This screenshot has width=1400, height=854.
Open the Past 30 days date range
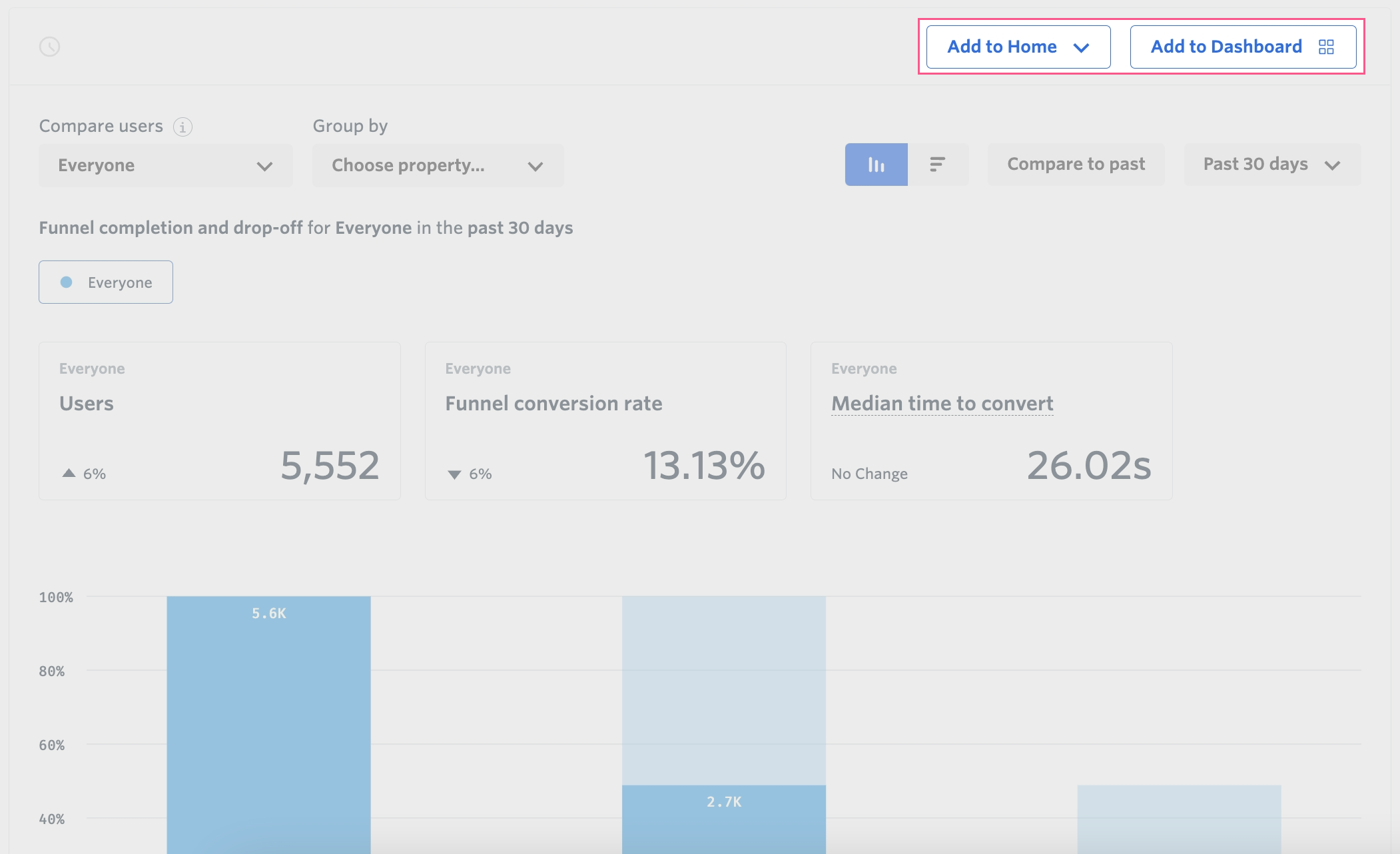point(1271,165)
